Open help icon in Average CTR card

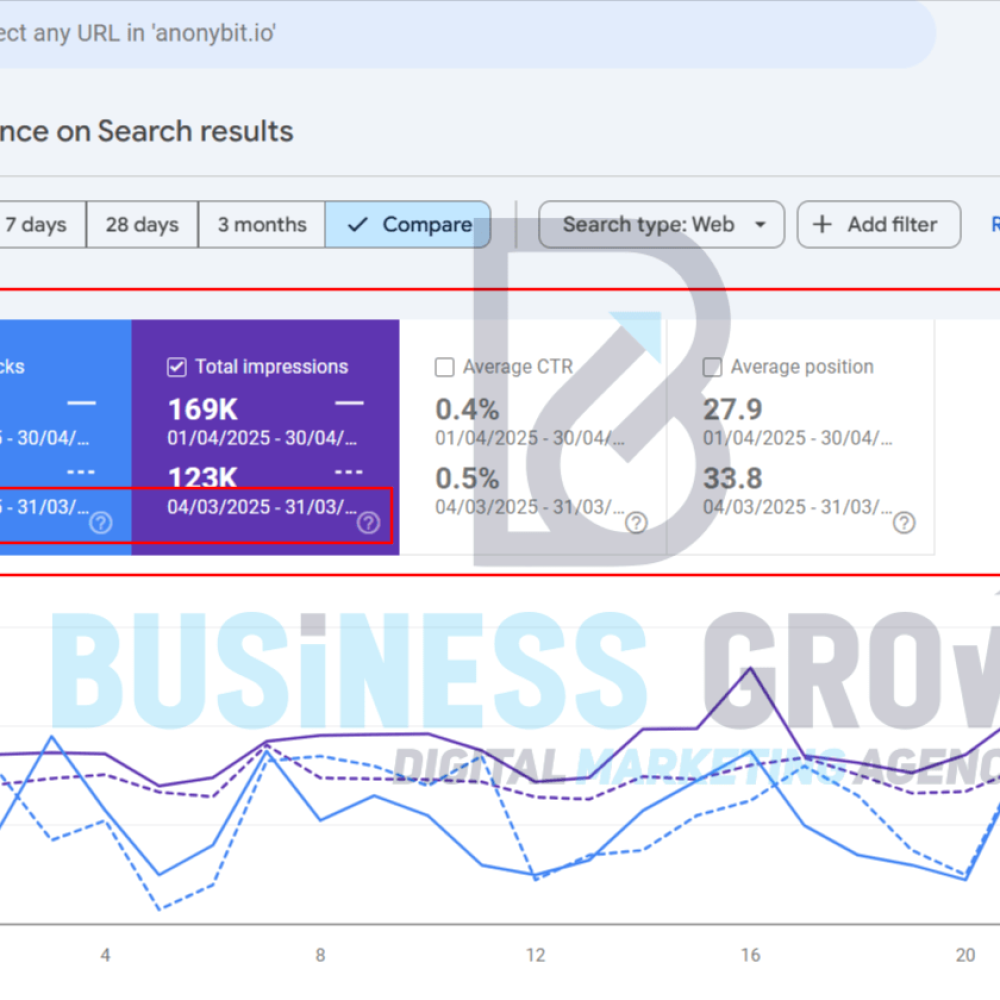(636, 523)
